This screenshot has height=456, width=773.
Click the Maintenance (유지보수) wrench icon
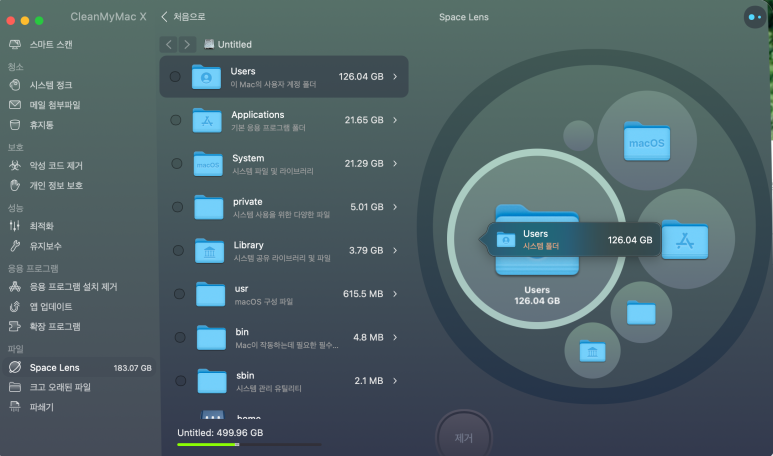15,246
